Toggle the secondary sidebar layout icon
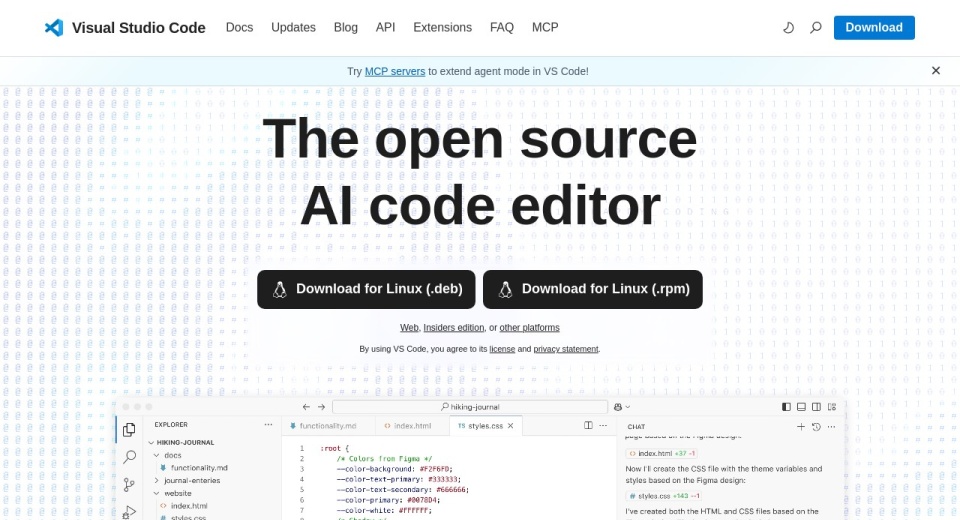The image size is (960, 520). click(816, 407)
